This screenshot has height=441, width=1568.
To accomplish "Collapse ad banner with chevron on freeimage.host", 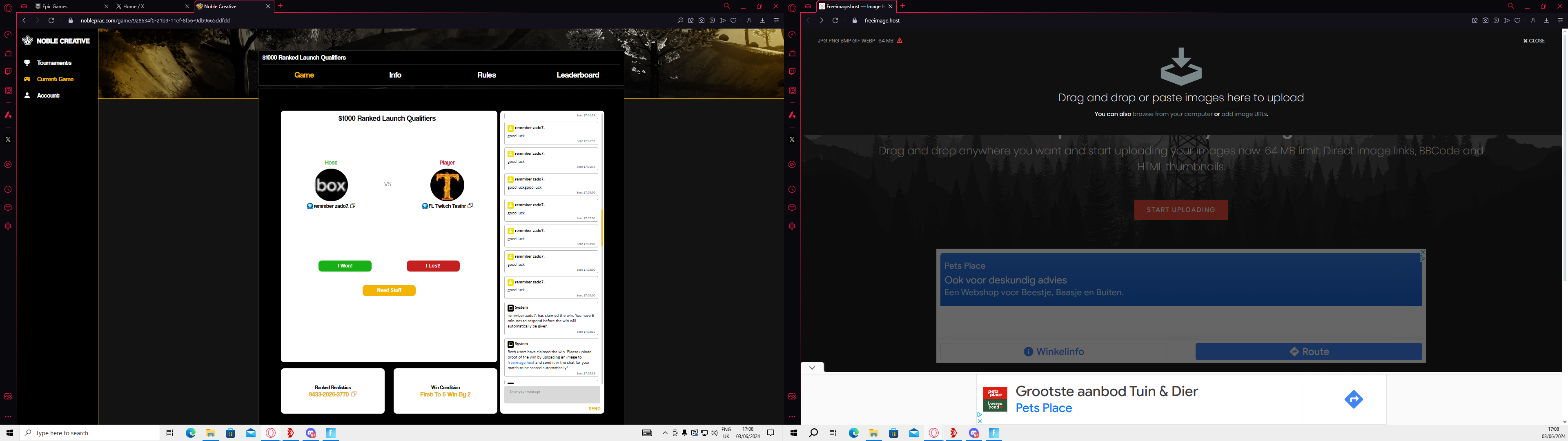I will tap(812, 367).
